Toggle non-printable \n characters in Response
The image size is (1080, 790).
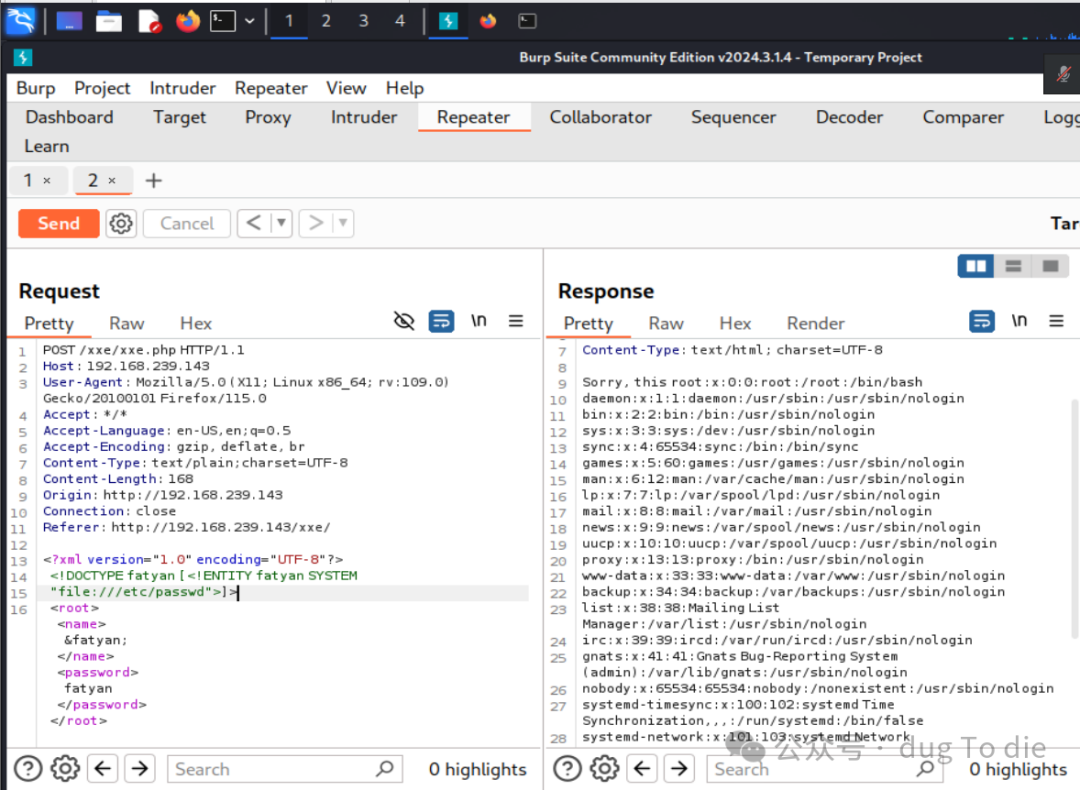pyautogui.click(x=1019, y=321)
